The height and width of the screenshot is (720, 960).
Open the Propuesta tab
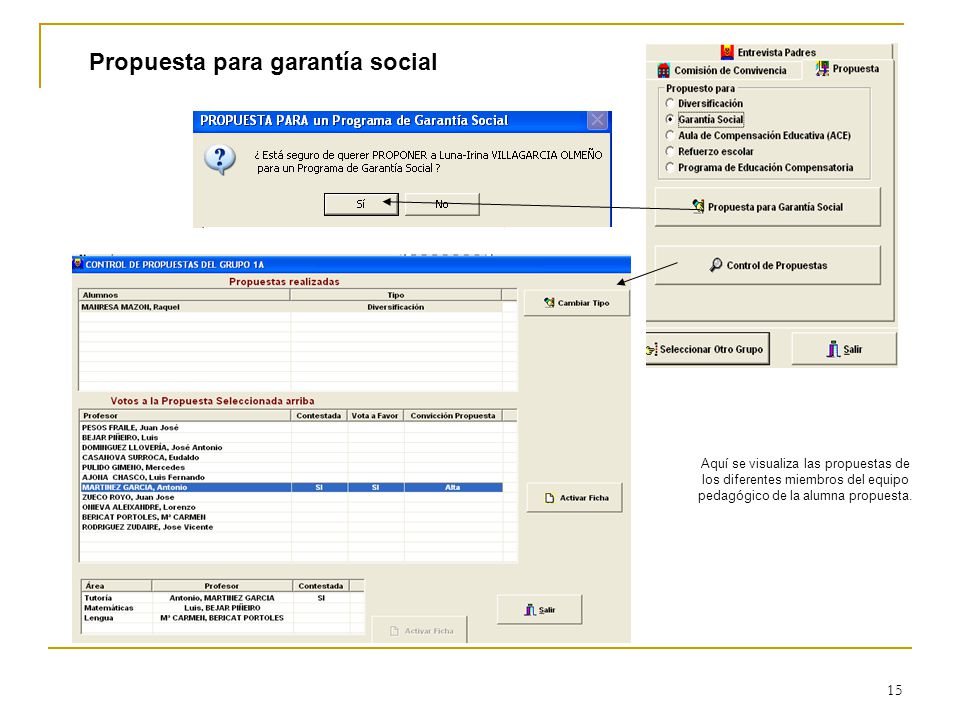[x=848, y=69]
